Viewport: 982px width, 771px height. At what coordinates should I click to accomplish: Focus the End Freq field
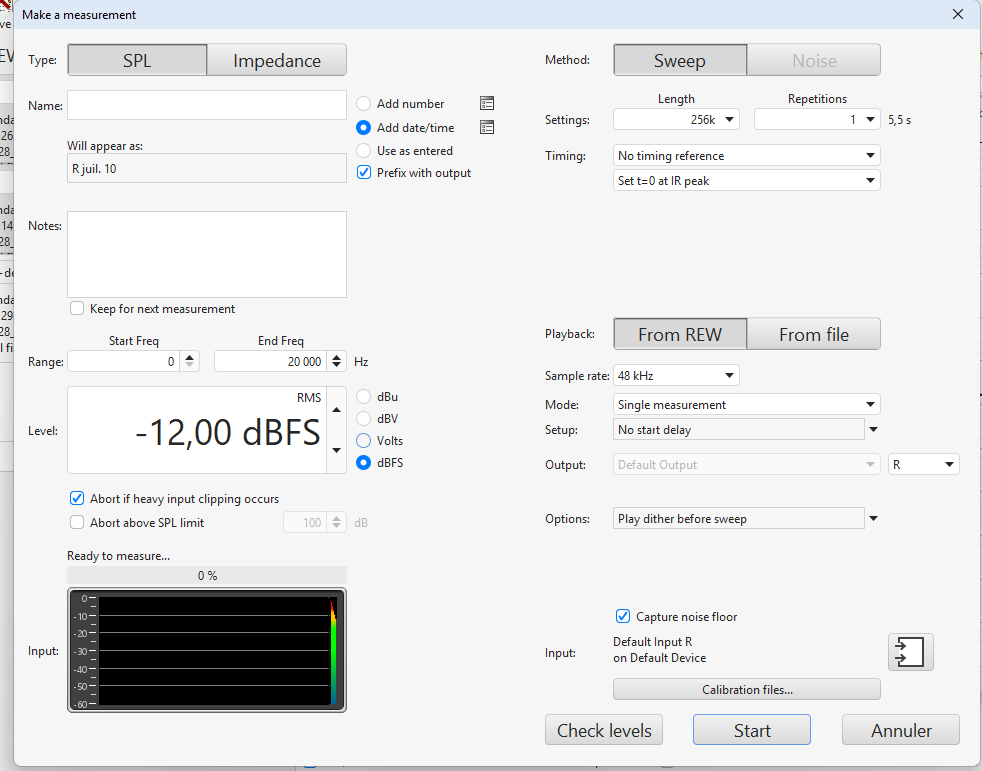tap(271, 361)
